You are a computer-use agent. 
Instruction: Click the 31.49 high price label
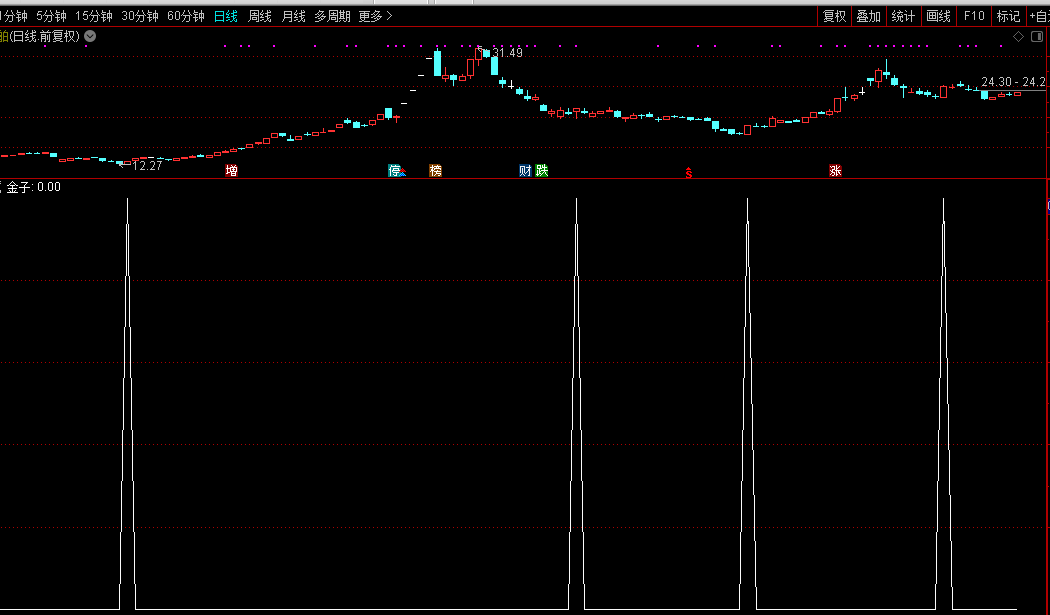[507, 53]
